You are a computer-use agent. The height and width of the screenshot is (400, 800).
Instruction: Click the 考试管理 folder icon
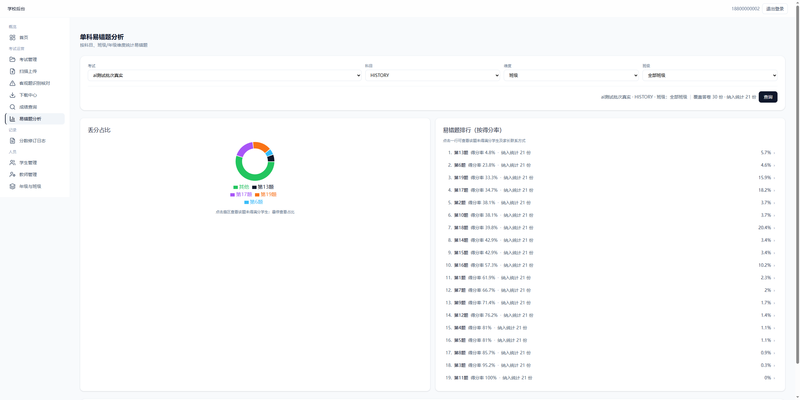point(12,59)
